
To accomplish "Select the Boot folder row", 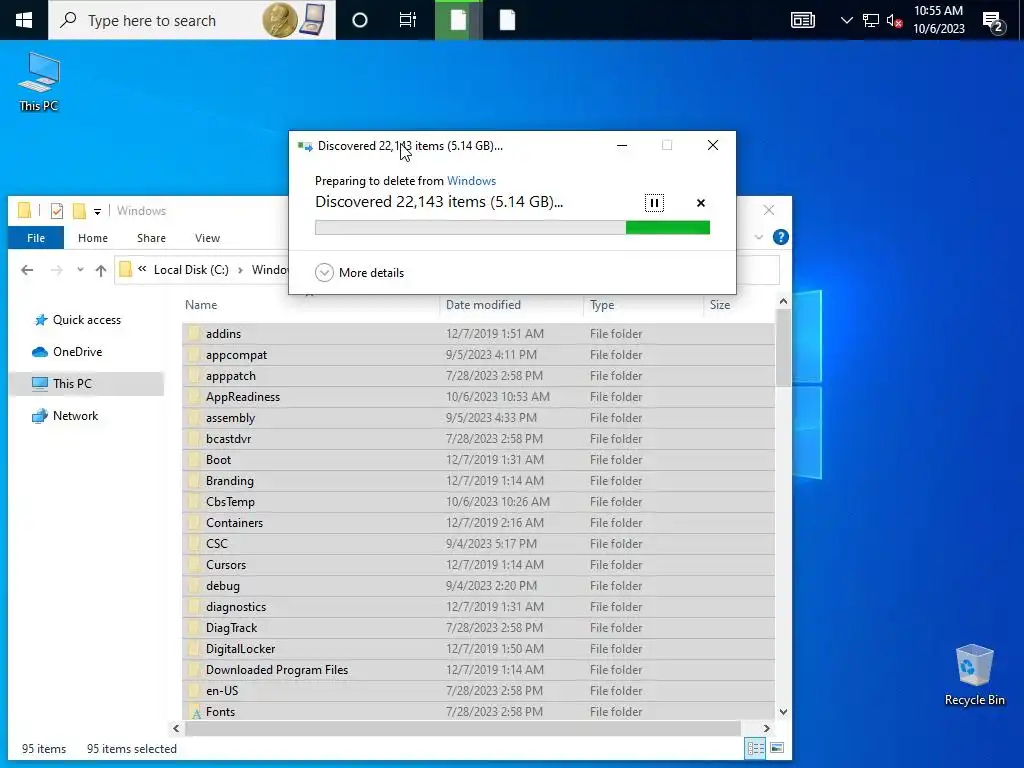I will click(478, 460).
